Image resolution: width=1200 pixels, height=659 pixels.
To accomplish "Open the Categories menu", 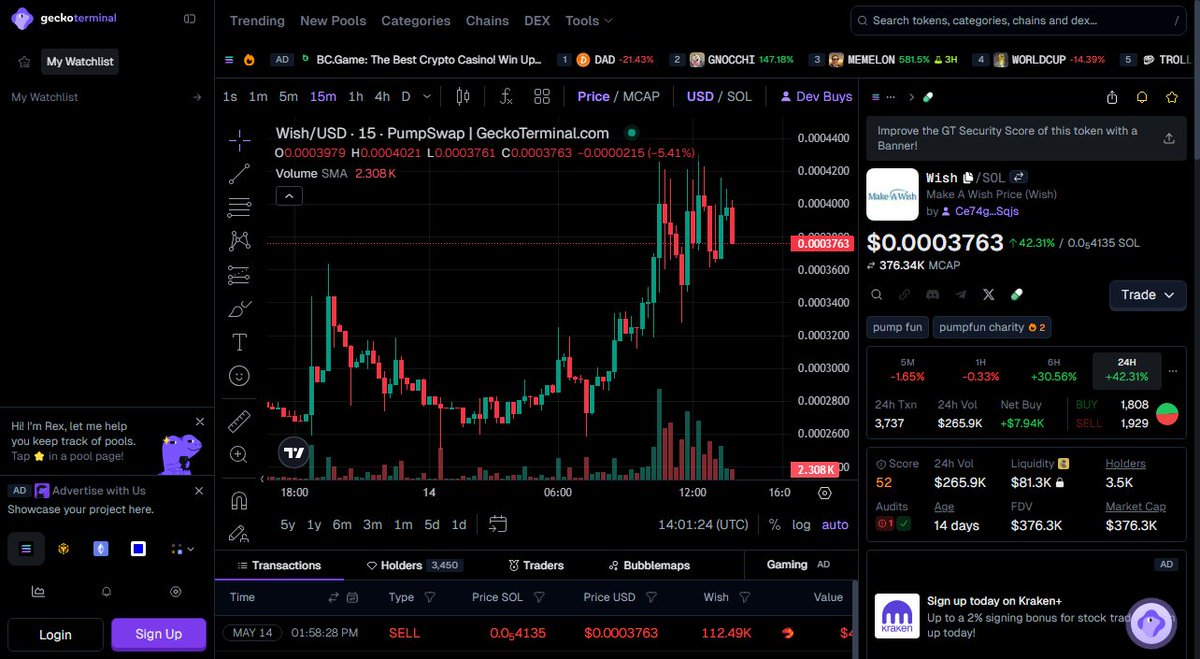I will [416, 20].
